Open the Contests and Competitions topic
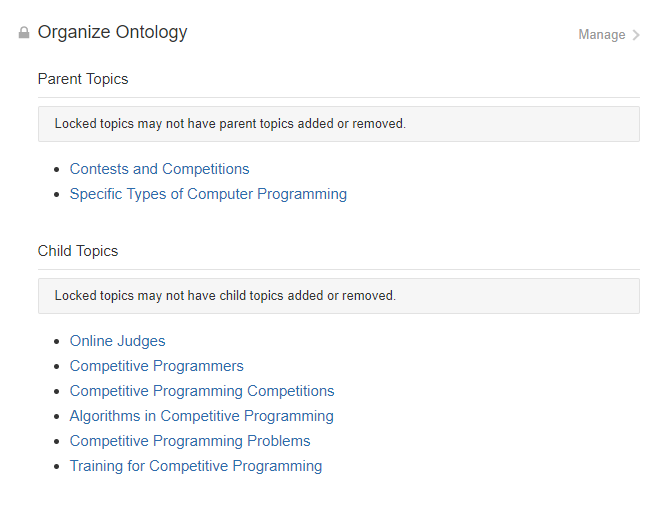The height and width of the screenshot is (507, 663). [x=159, y=169]
